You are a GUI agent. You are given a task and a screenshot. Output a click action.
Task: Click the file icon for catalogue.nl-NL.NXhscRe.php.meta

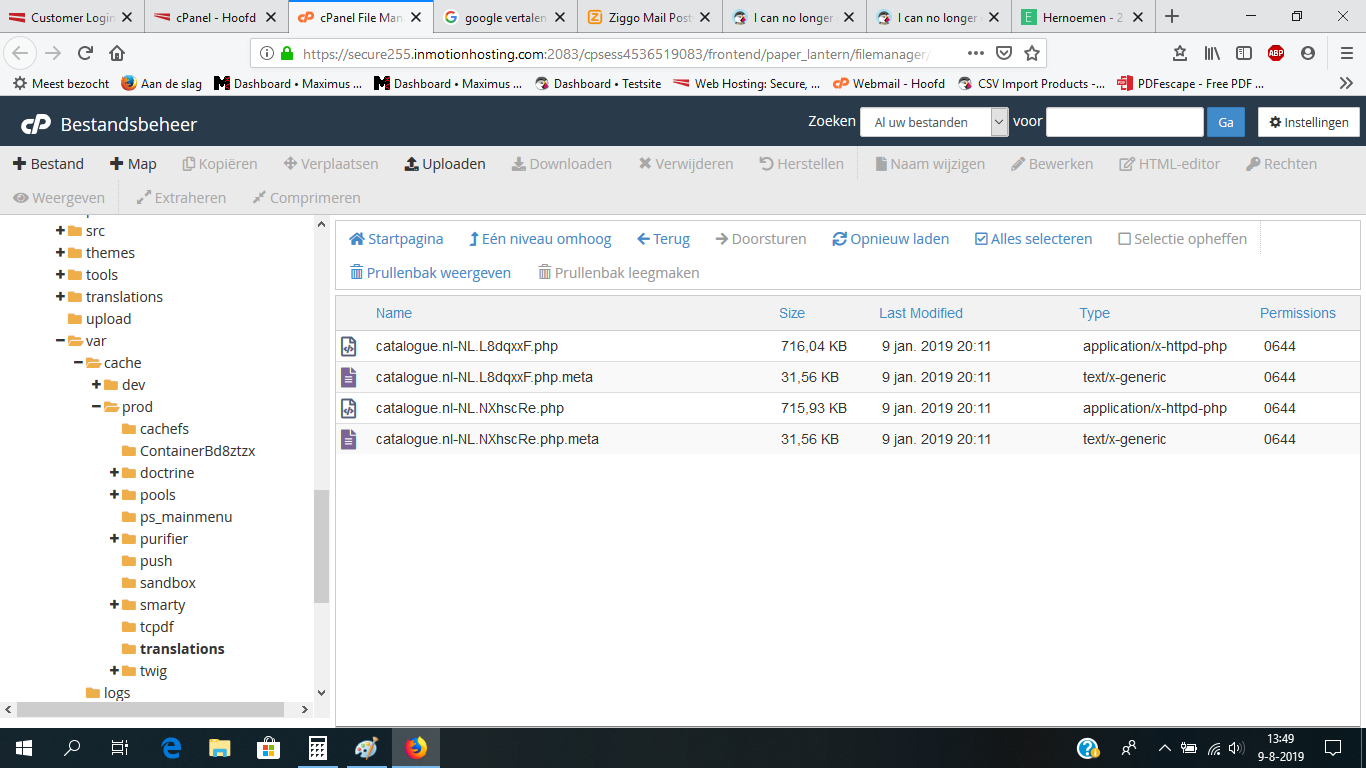tap(348, 440)
